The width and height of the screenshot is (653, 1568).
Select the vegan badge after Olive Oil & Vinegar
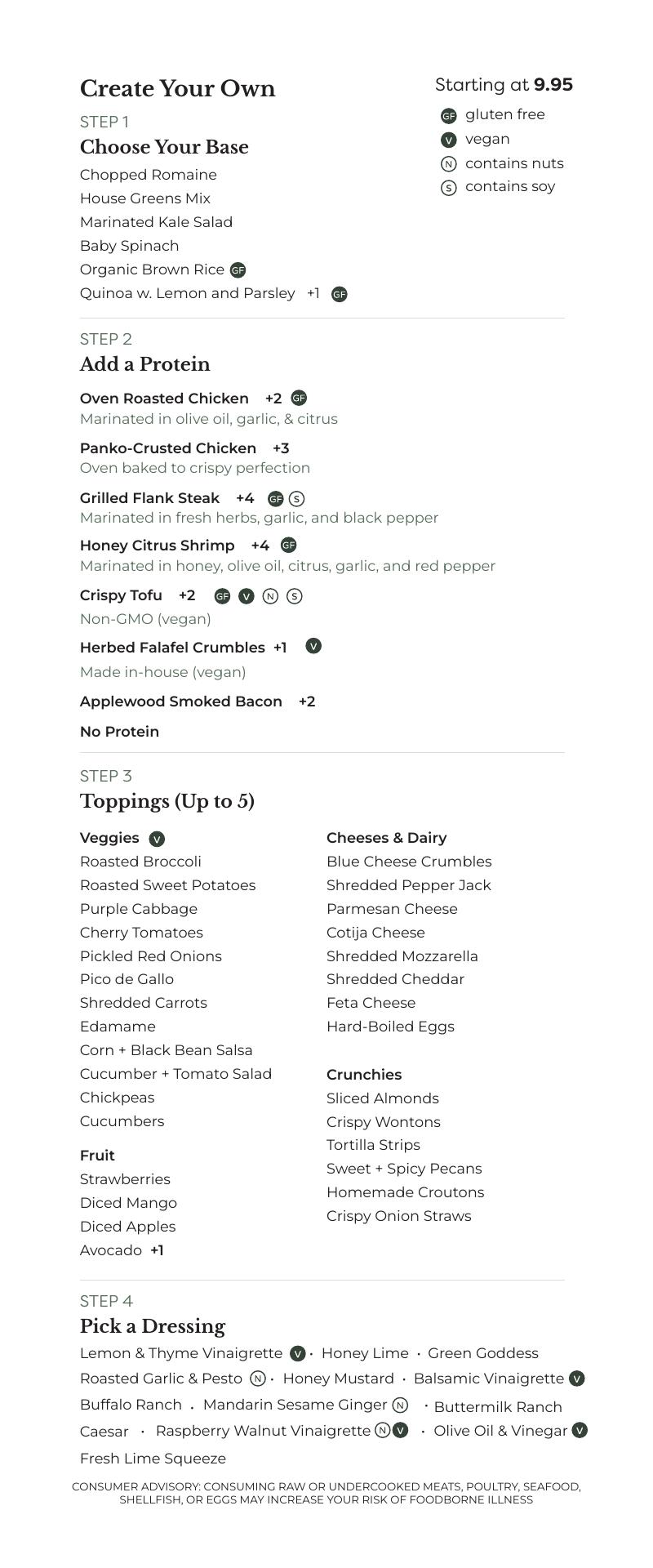tap(580, 1430)
